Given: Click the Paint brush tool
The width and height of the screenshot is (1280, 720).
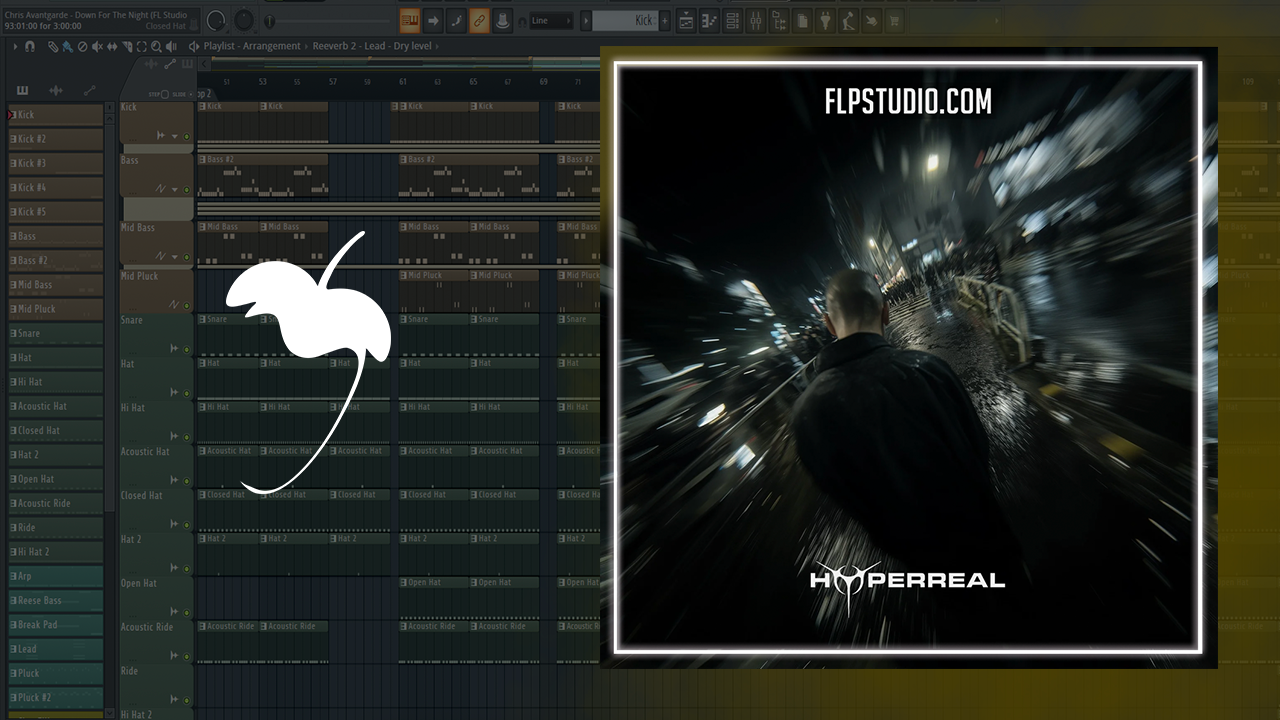Looking at the screenshot, I should (66, 46).
